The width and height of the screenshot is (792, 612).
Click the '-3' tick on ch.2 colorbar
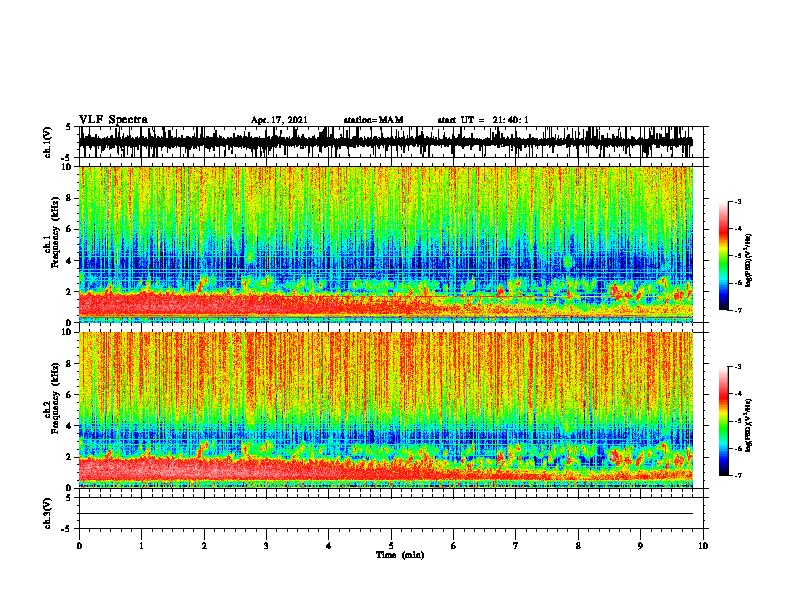click(737, 367)
